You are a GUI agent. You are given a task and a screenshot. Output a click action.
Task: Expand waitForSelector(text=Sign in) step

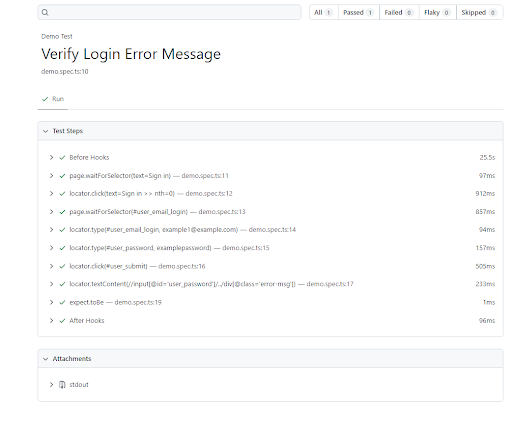click(x=51, y=176)
